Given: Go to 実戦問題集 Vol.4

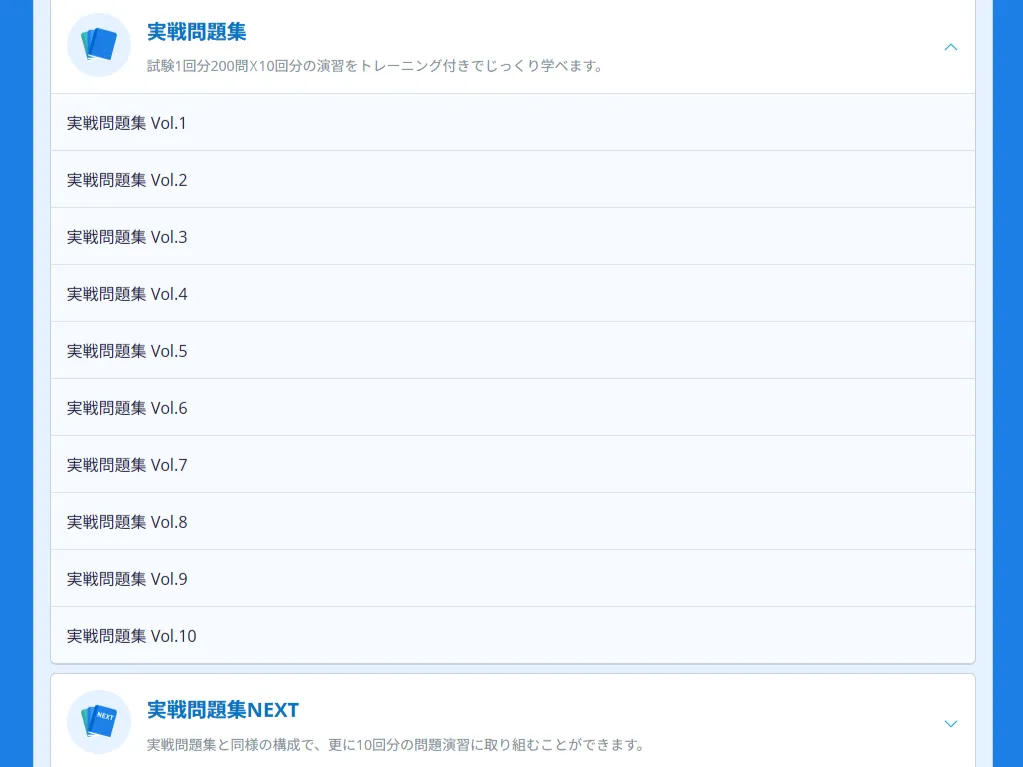Looking at the screenshot, I should pos(127,294).
